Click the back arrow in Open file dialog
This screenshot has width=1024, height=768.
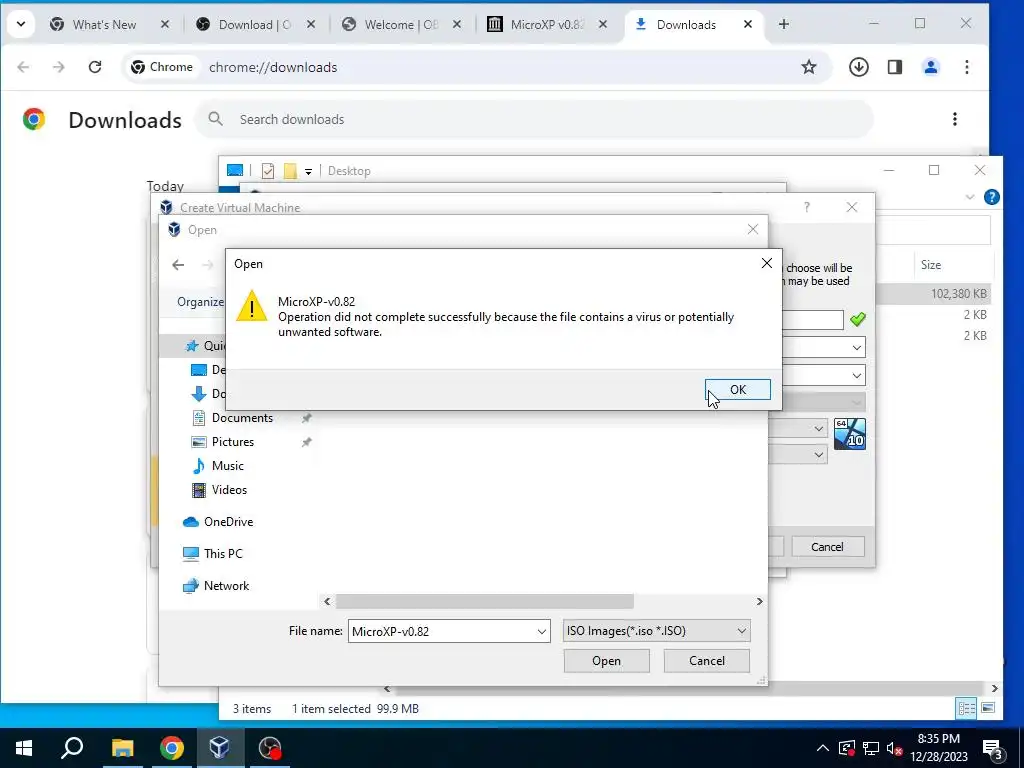[178, 264]
